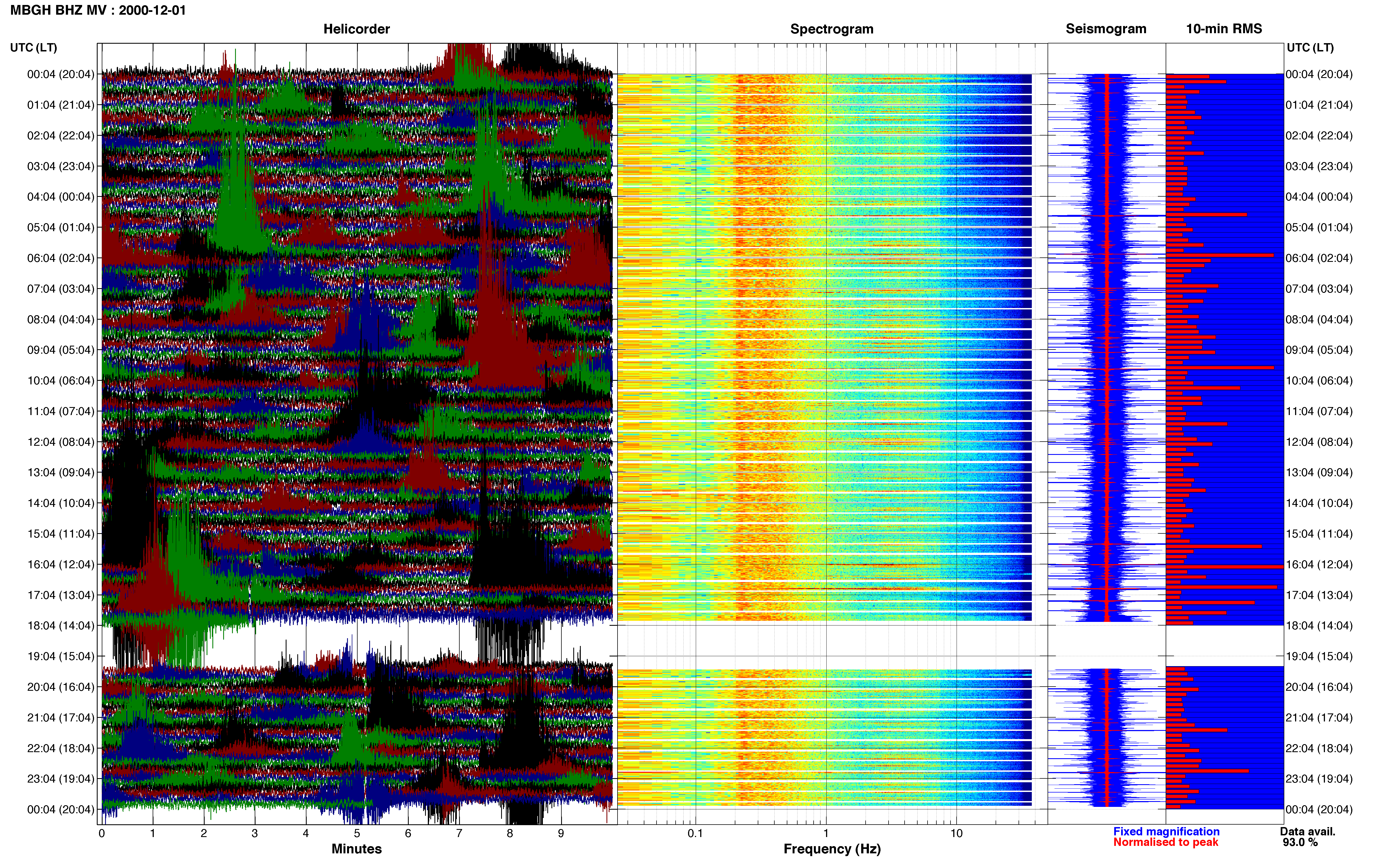Click the spectrogram frequency tick '0.1'

[695, 833]
